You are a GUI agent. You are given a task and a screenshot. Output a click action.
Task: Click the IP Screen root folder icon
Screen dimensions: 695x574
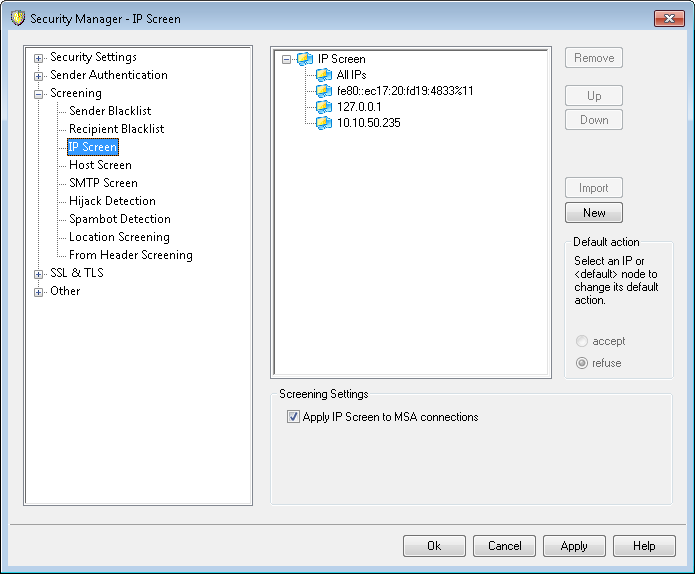pos(305,59)
